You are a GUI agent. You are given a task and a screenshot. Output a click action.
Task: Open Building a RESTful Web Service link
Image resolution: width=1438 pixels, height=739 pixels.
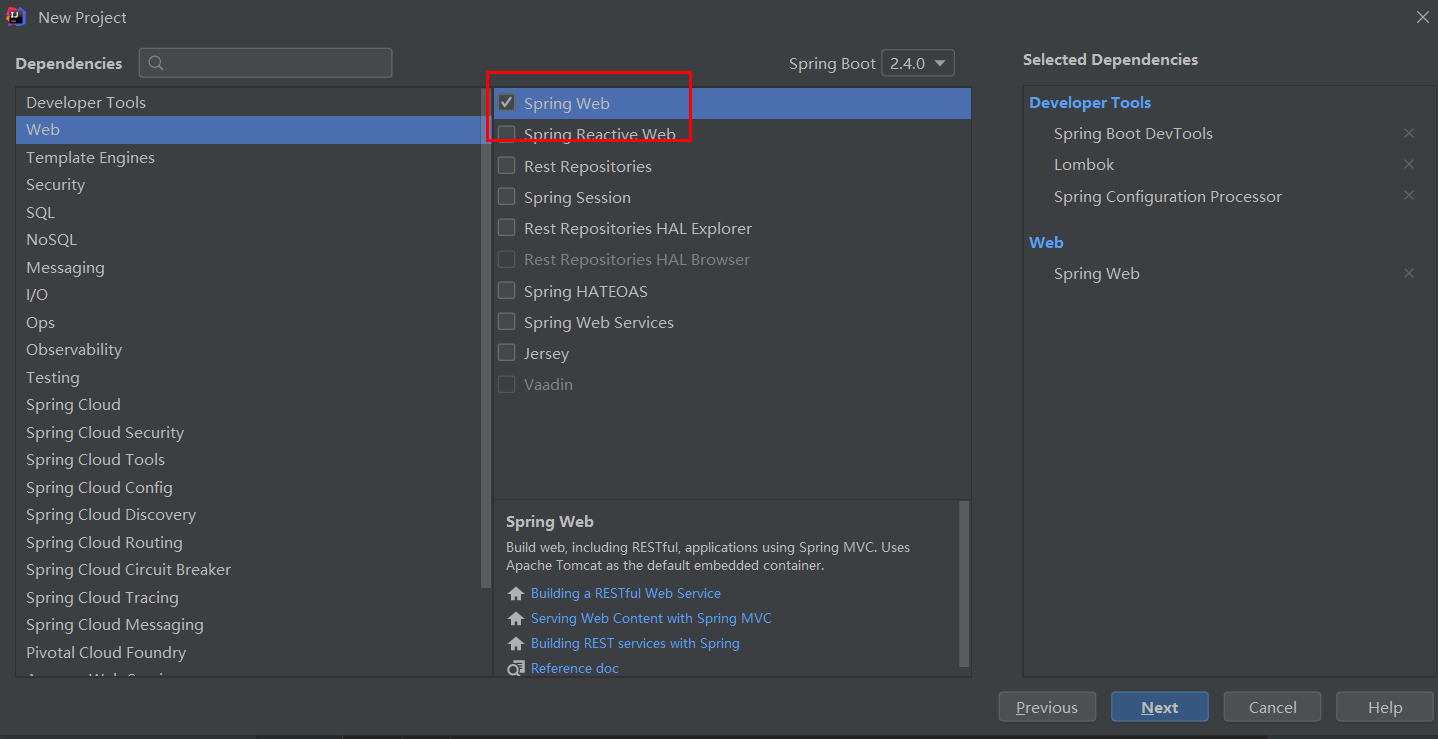click(626, 593)
